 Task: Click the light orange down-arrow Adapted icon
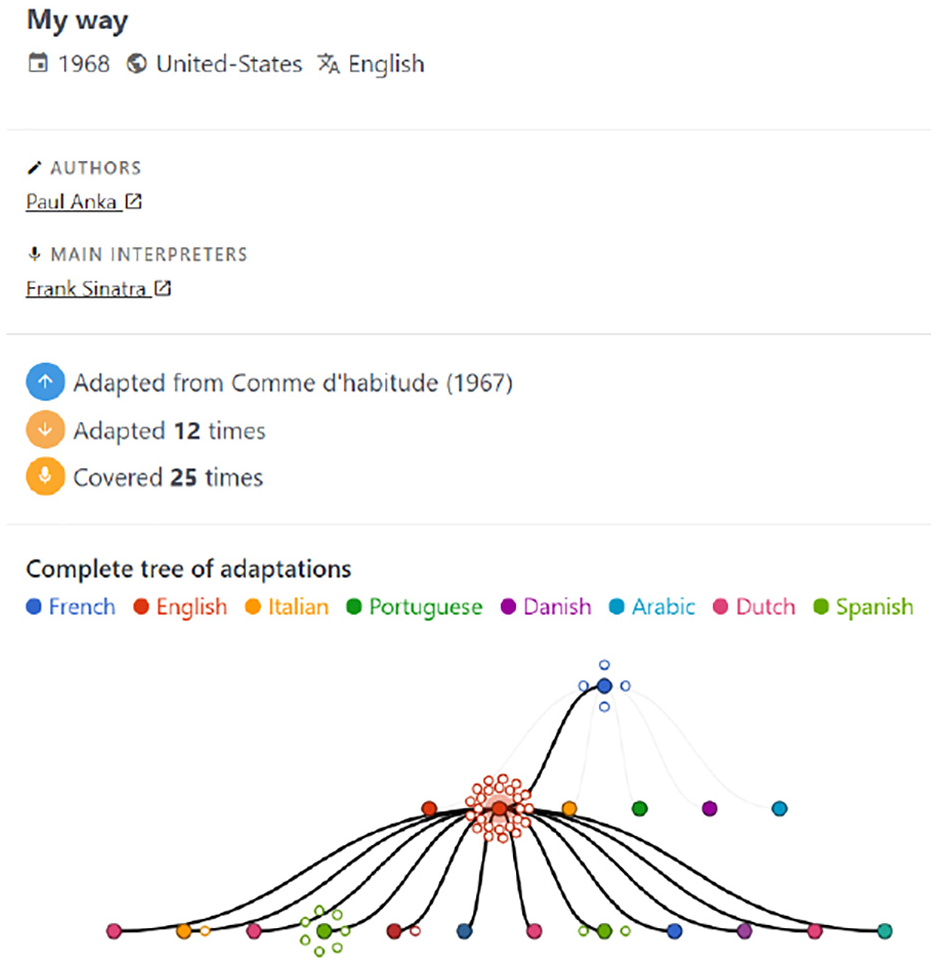[x=45, y=429]
